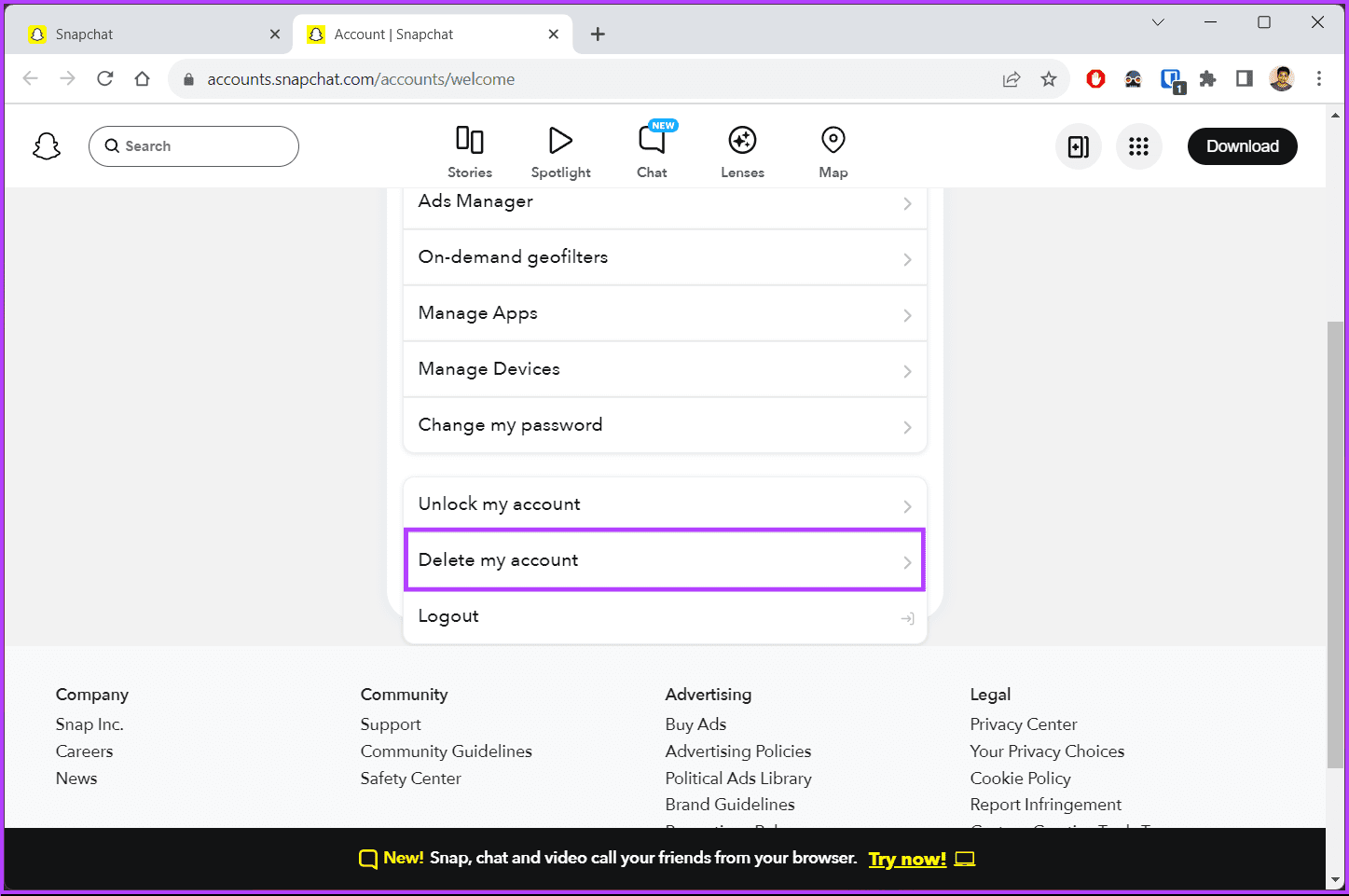Click the Snapchat ghost logo
The image size is (1349, 896).
[x=47, y=146]
